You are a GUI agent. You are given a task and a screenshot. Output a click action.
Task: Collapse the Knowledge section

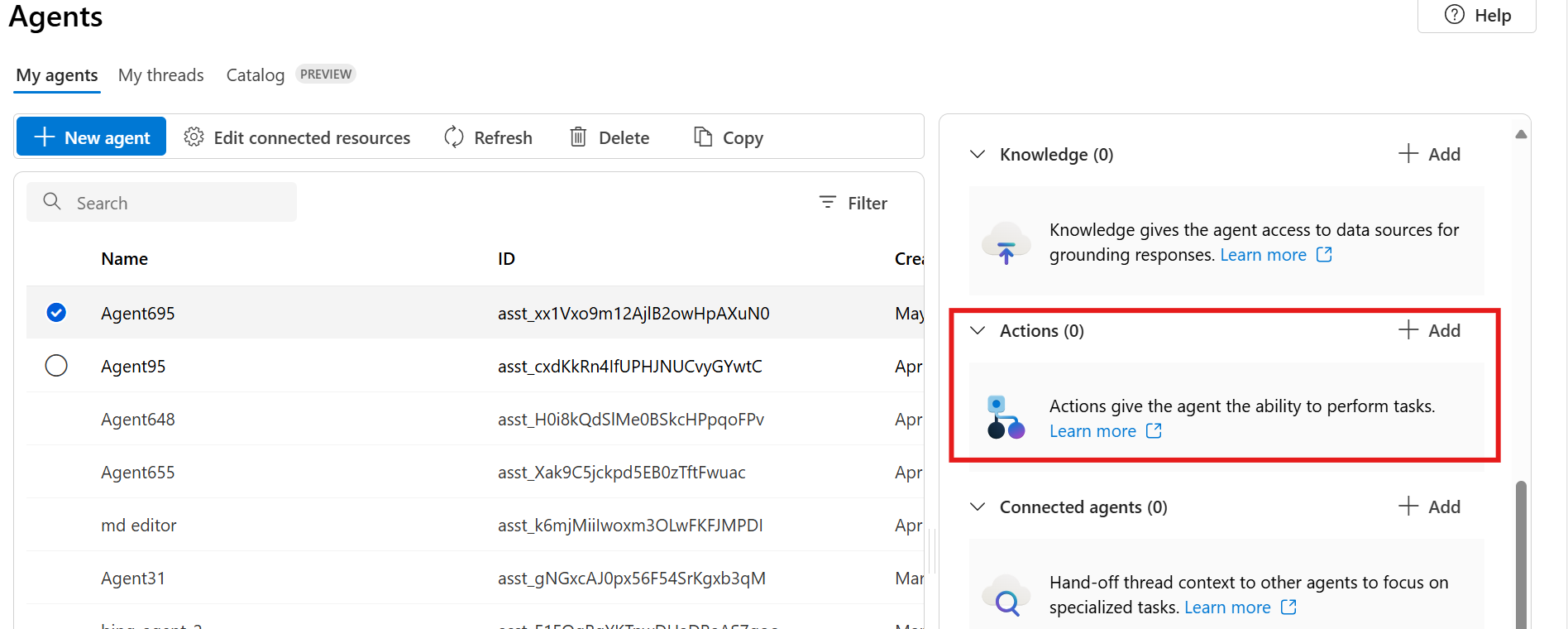click(x=978, y=155)
